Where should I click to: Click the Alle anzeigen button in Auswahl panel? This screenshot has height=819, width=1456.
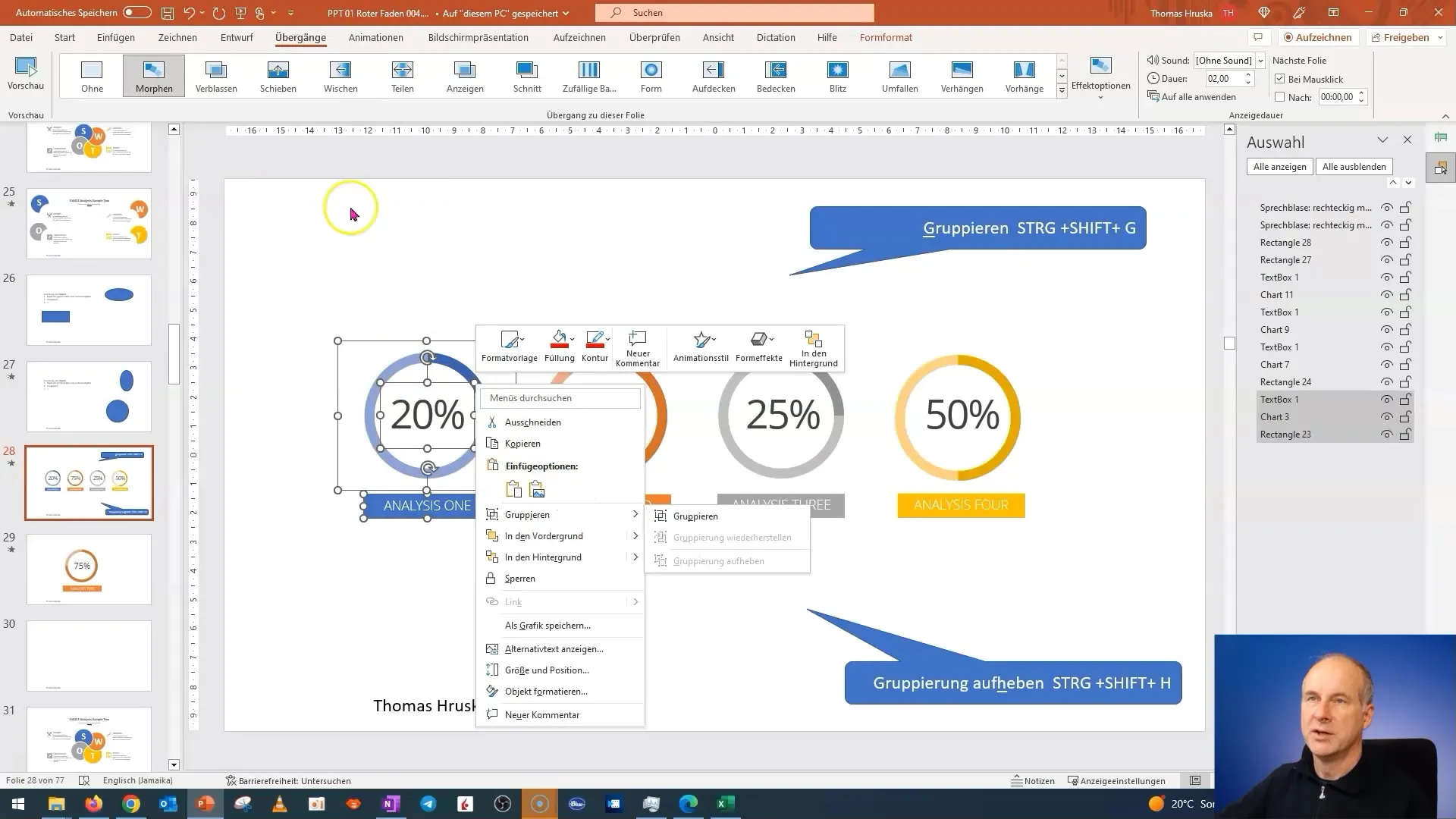tap(1279, 166)
